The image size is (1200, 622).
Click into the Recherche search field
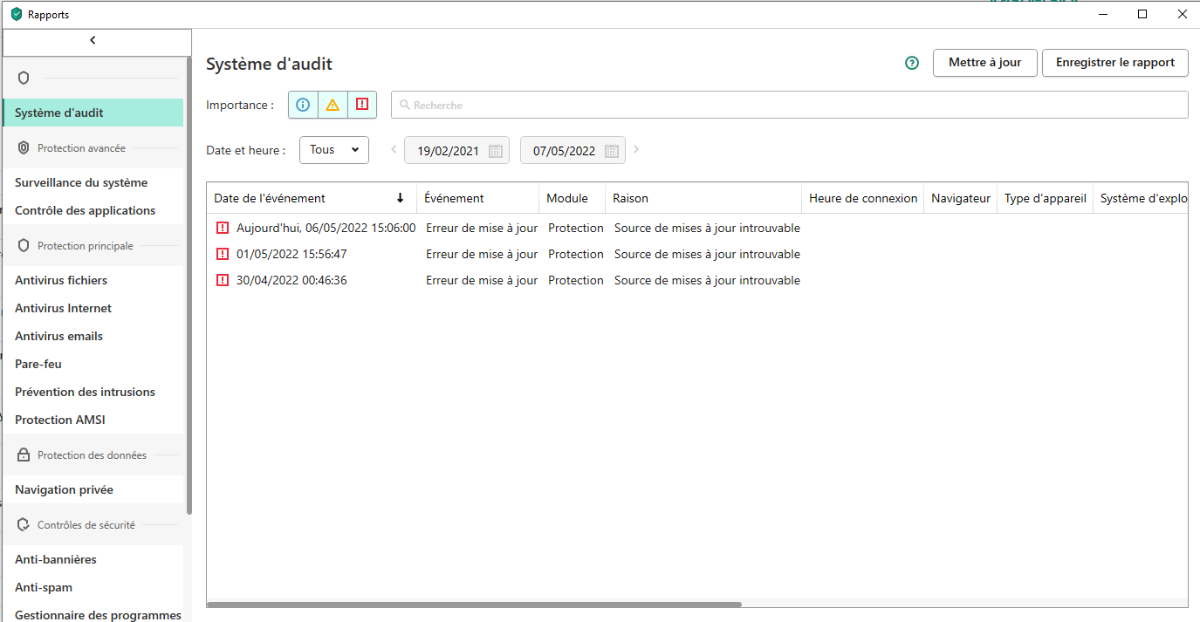click(780, 105)
